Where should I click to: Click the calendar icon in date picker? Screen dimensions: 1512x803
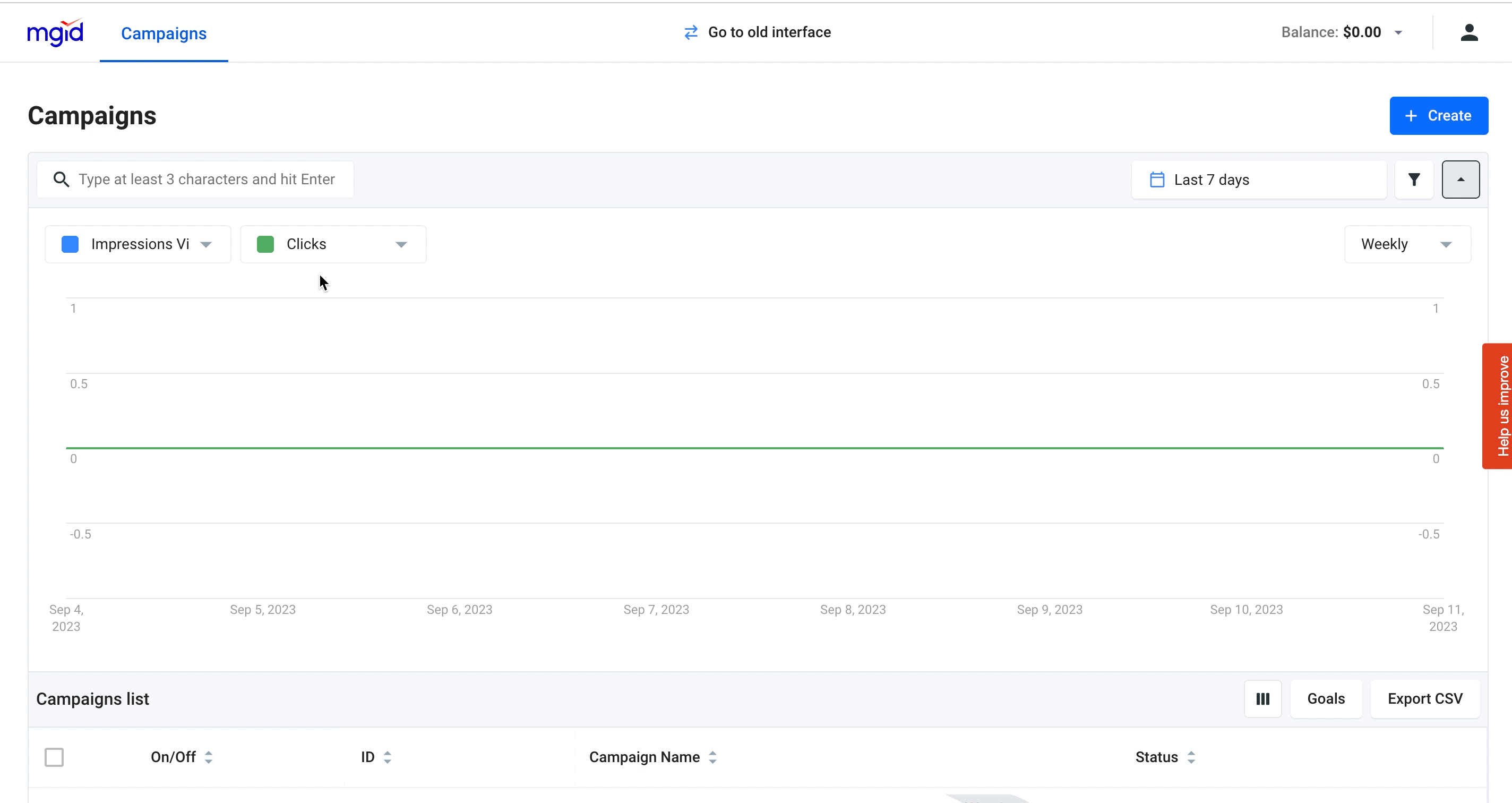pyautogui.click(x=1157, y=180)
